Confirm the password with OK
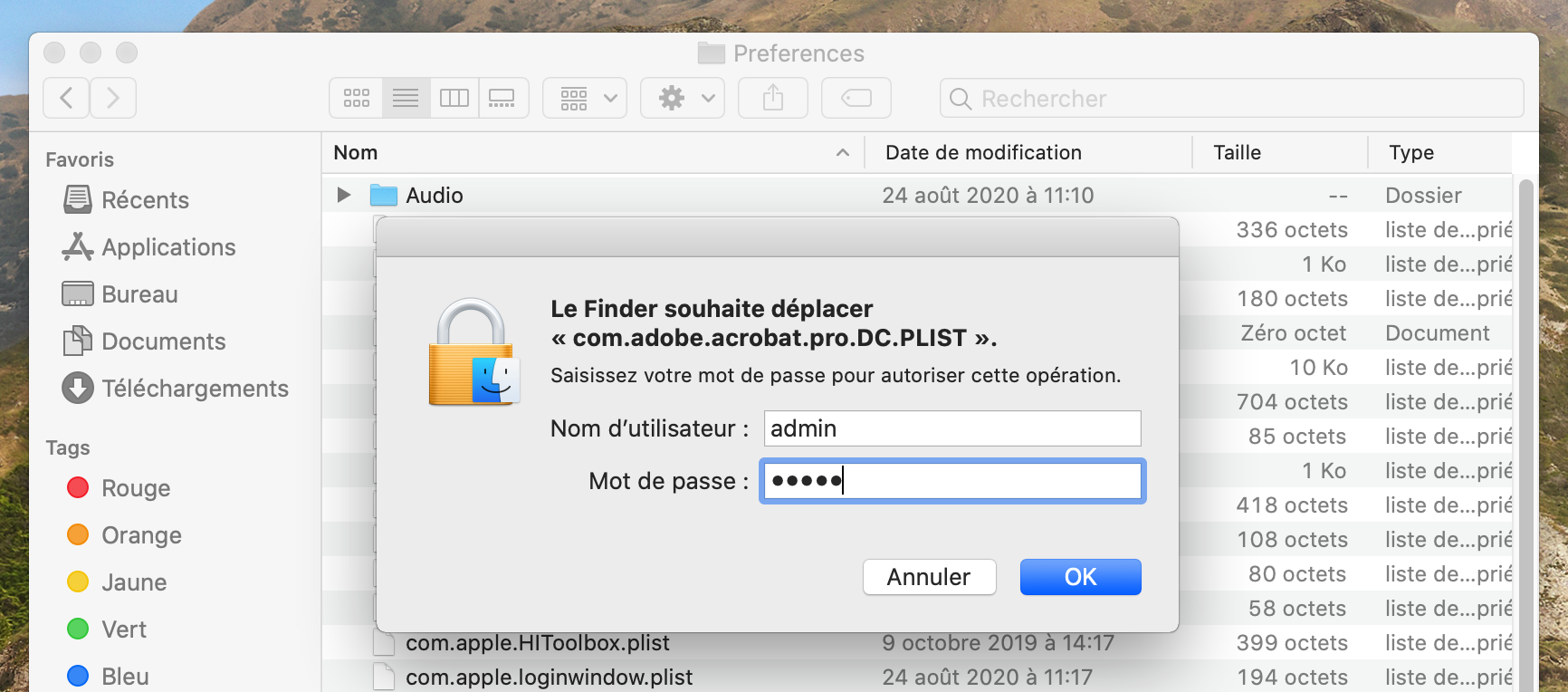Viewport: 1568px width, 692px height. click(x=1080, y=577)
